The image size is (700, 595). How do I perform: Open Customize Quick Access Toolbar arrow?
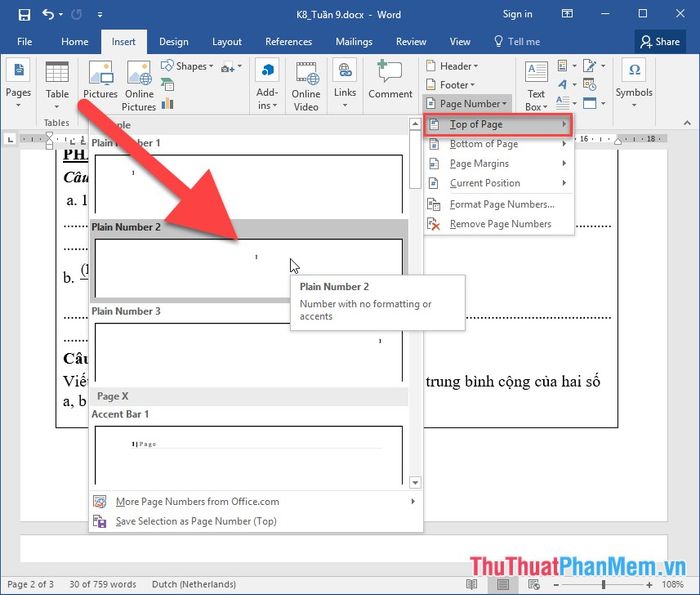100,15
